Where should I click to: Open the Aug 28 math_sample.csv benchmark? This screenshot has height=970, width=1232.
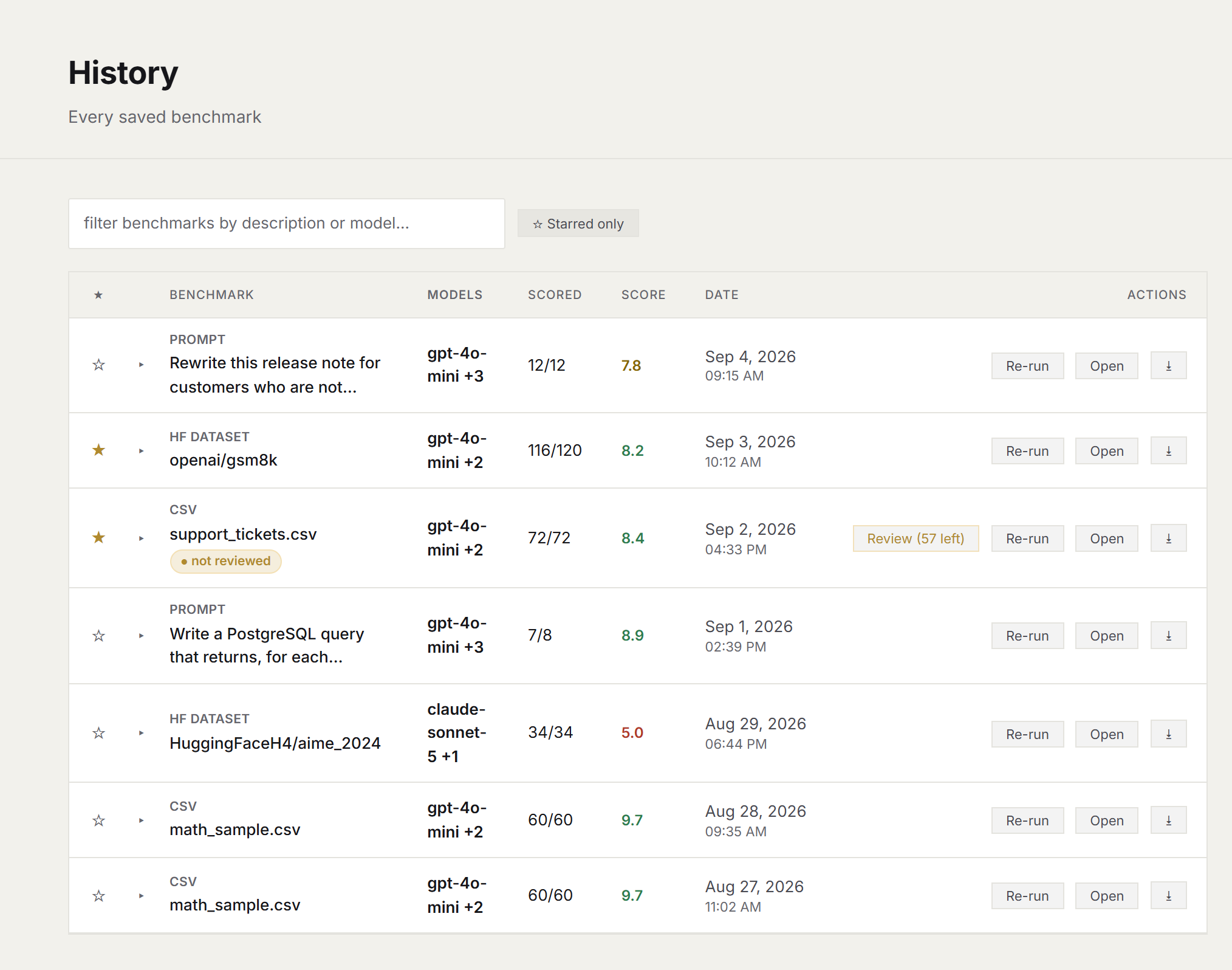[x=1106, y=820]
